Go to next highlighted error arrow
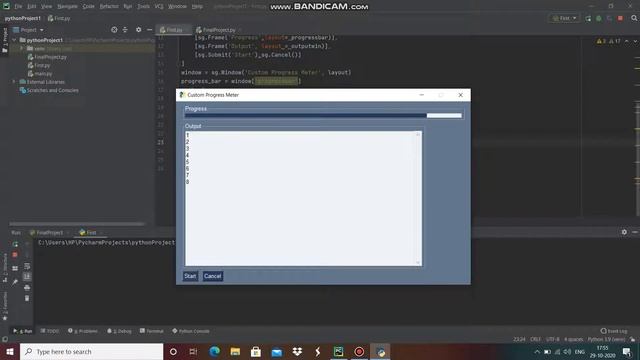The height and width of the screenshot is (360, 640). [635, 41]
